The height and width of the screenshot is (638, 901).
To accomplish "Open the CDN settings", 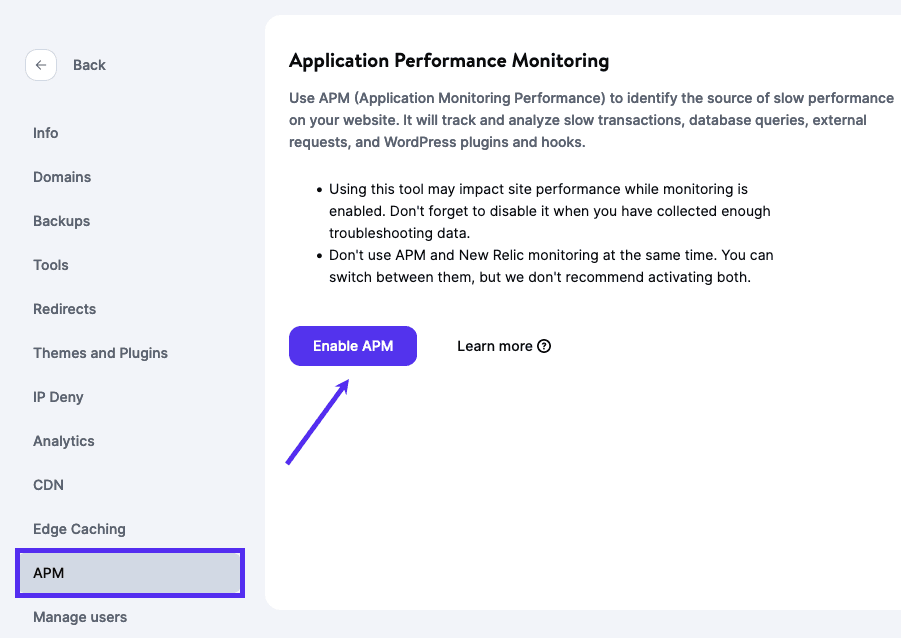I will (x=48, y=484).
